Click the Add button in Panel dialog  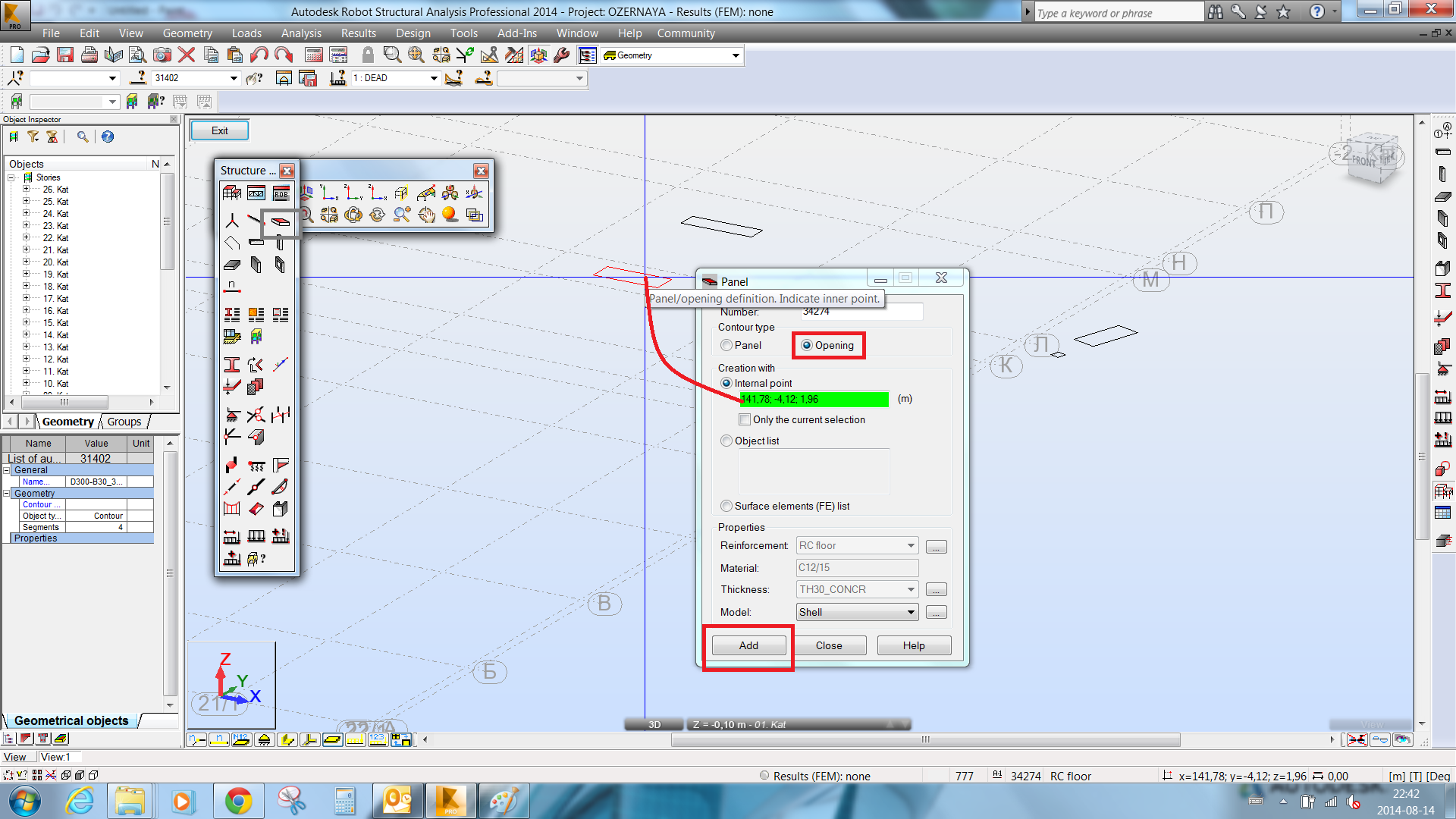749,645
